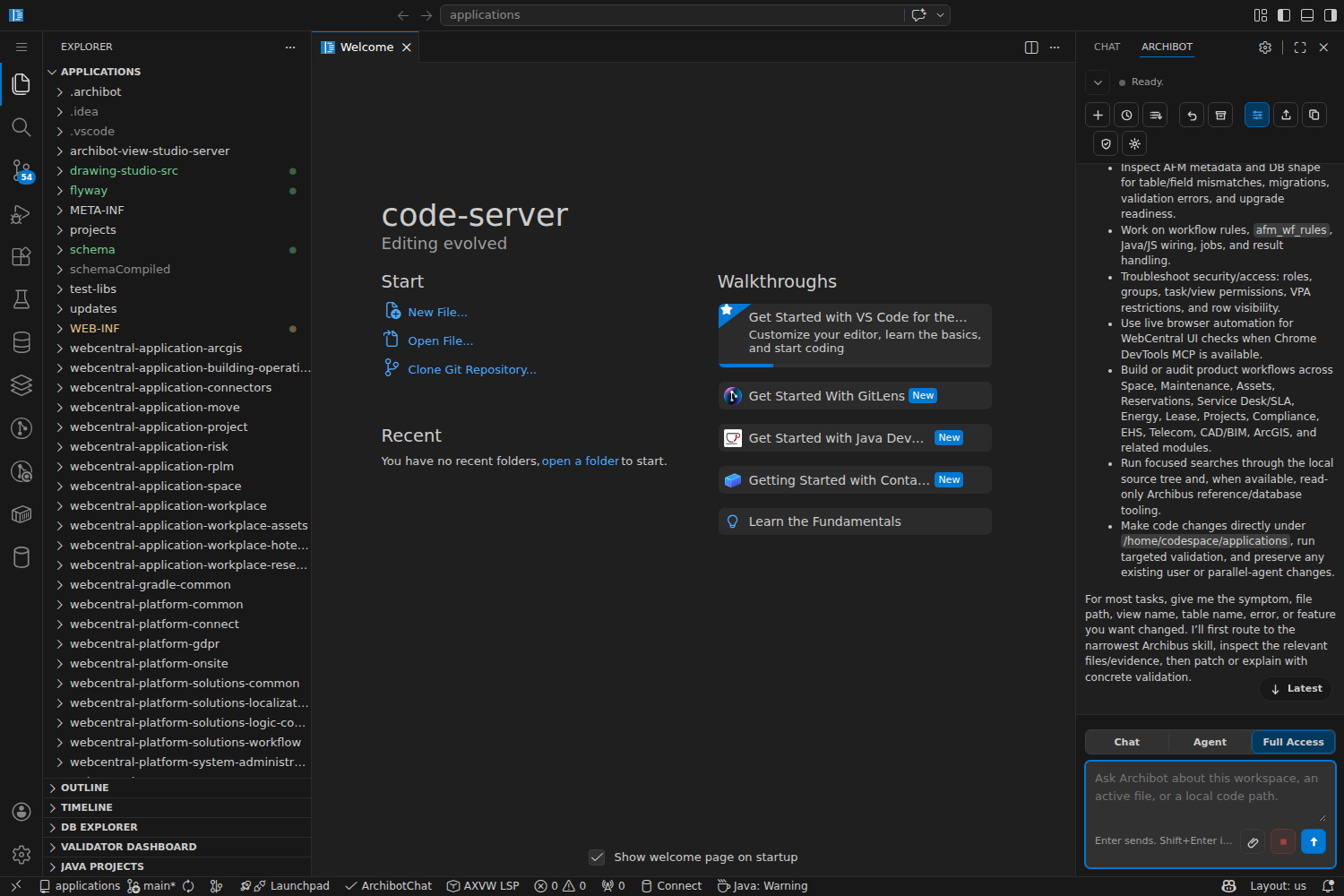Open Get Started With GitLens walkthrough
This screenshot has width=1344, height=896.
855,396
